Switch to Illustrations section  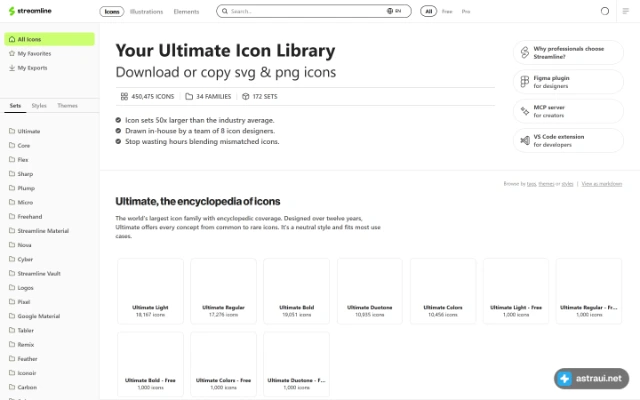tap(146, 11)
